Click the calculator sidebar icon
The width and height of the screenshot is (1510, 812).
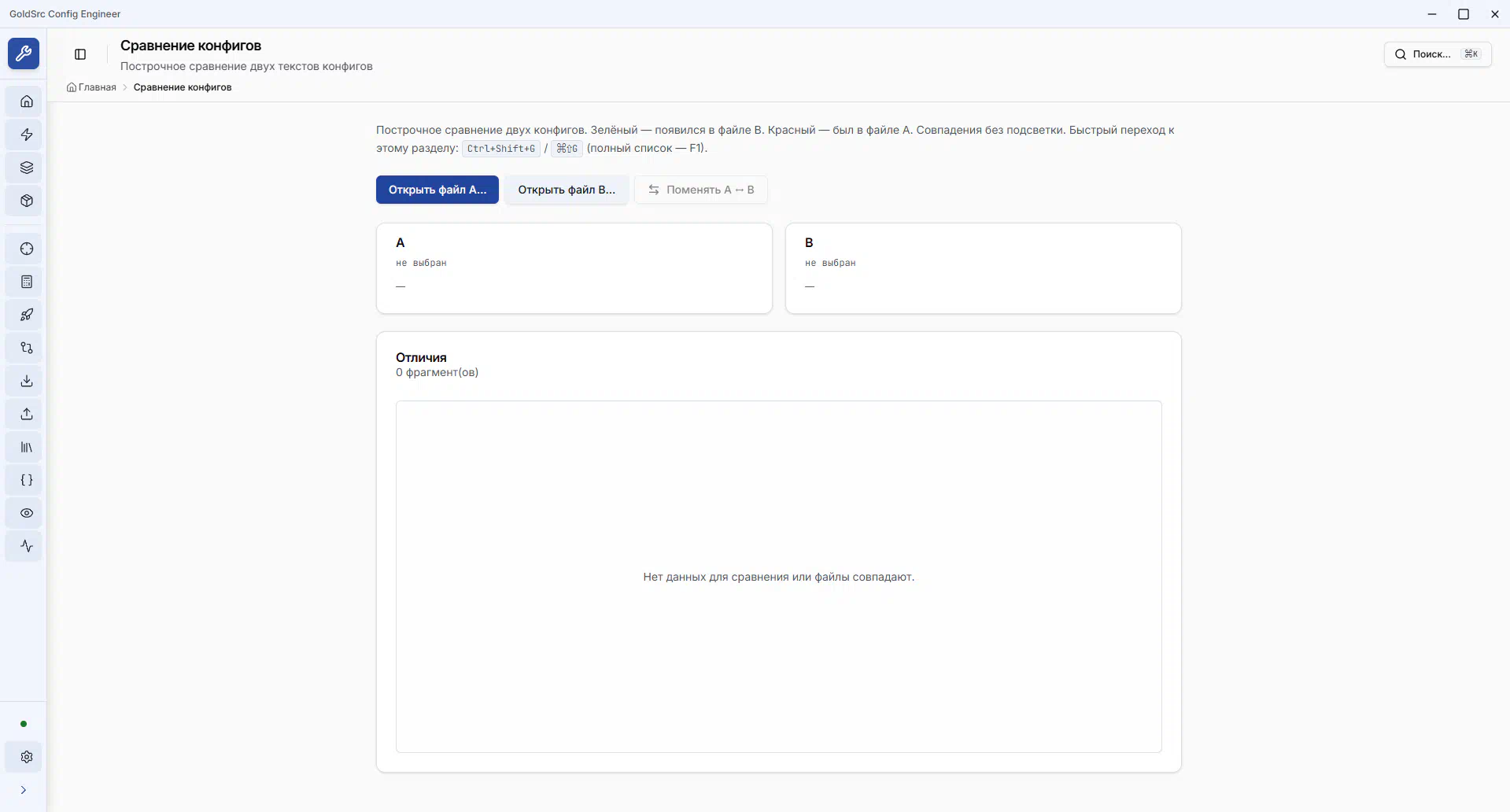[27, 282]
